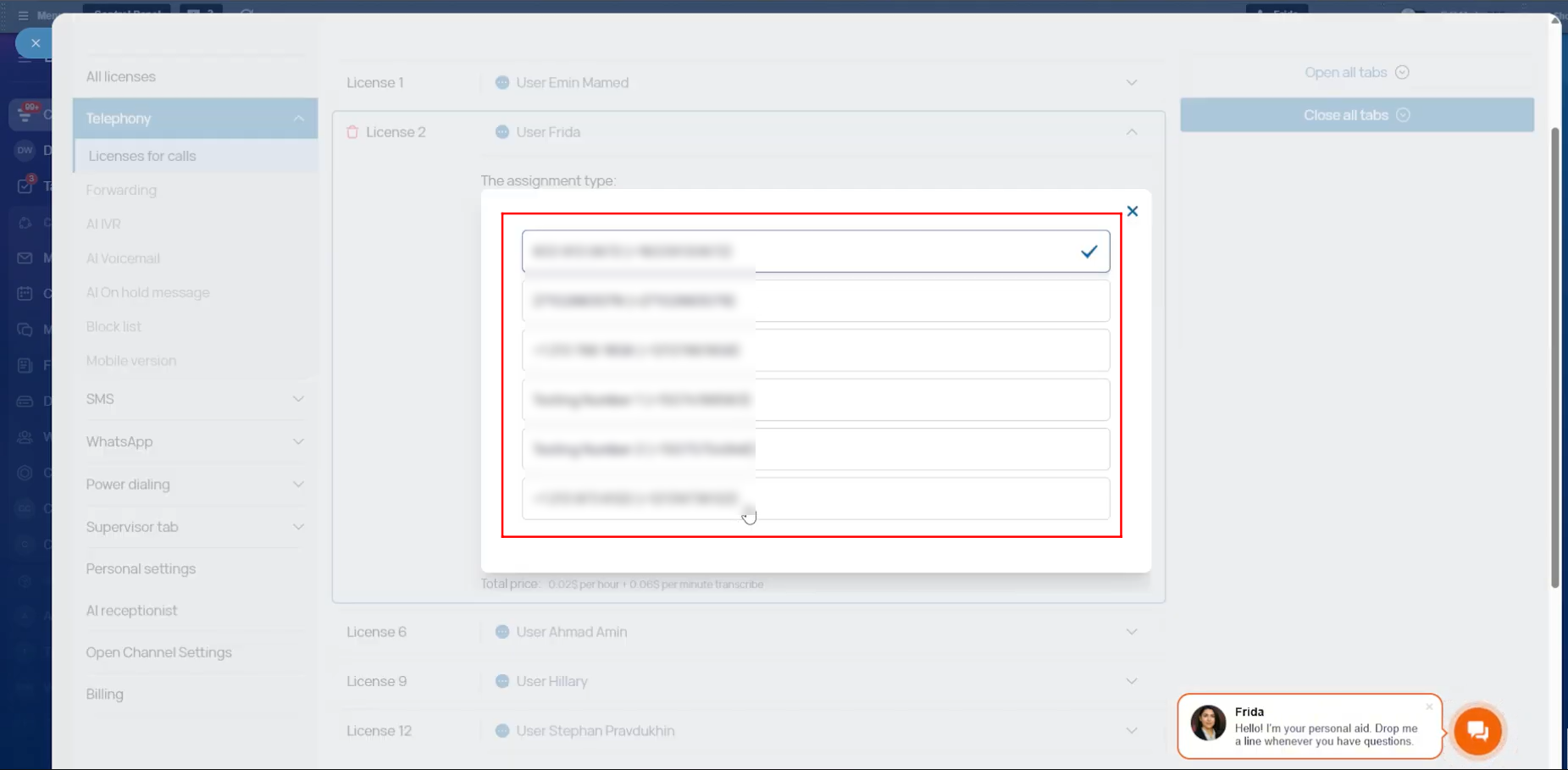This screenshot has width=1568, height=770.
Task: Click the vertical scrollbar on right edge
Action: point(1554,356)
